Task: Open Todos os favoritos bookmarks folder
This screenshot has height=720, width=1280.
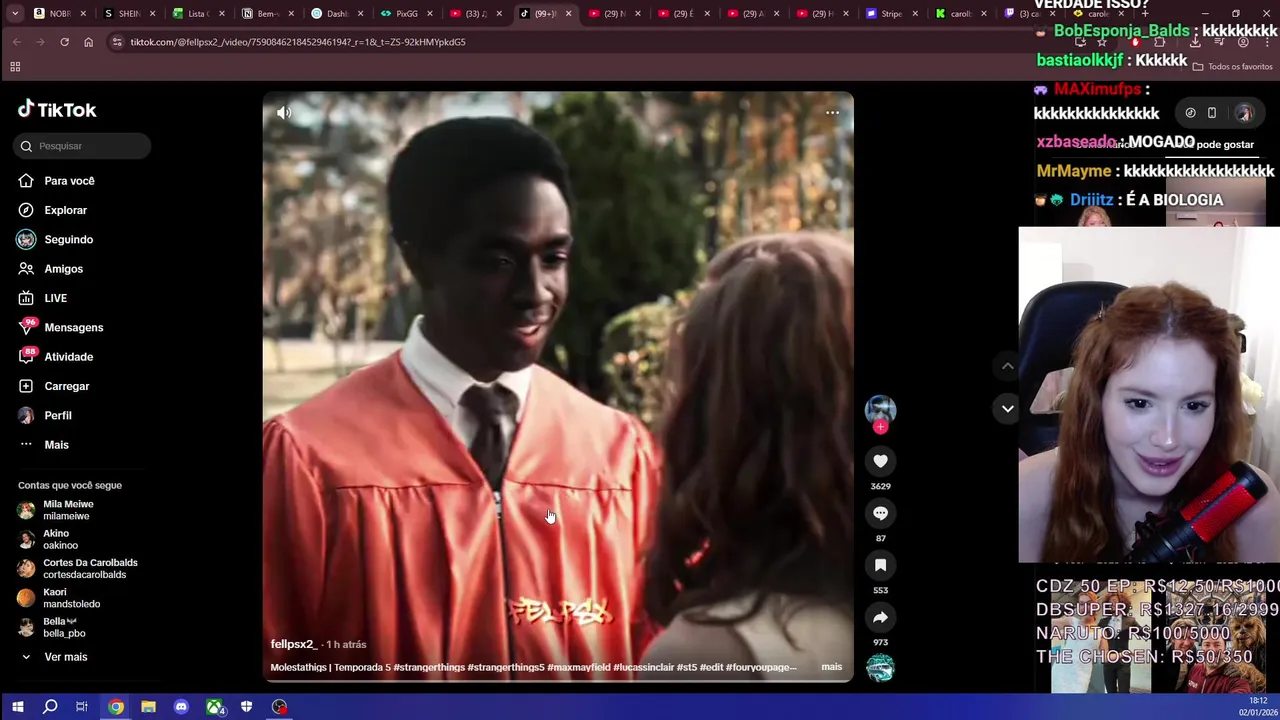Action: pos(1232,67)
